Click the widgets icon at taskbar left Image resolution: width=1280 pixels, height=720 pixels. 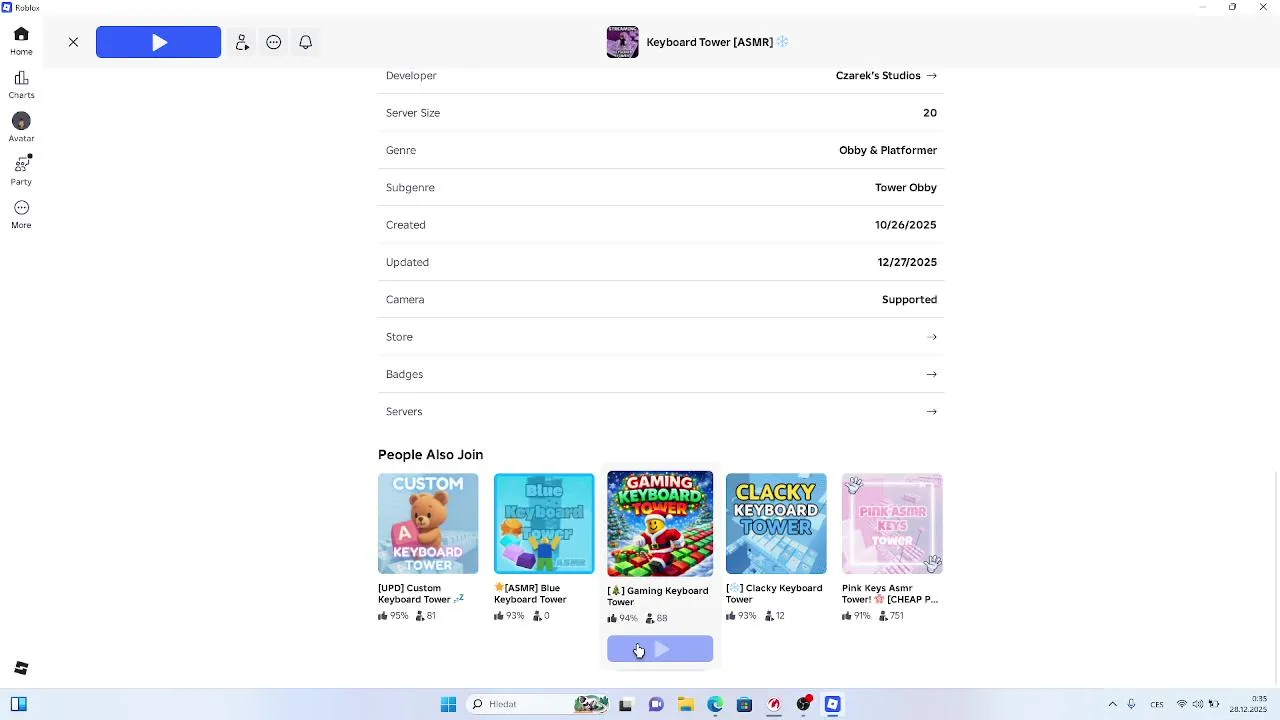click(x=18, y=704)
